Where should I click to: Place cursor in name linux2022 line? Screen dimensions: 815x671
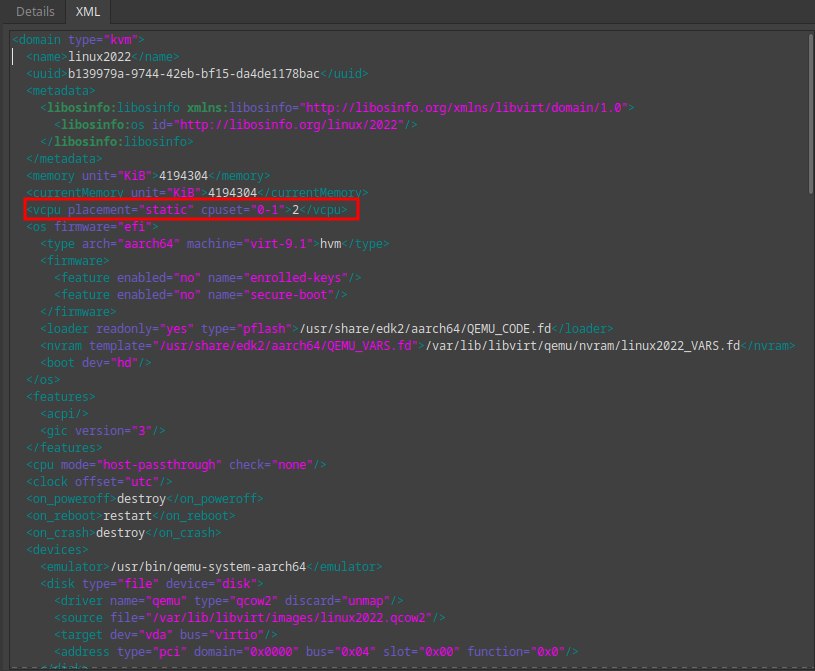coord(103,57)
